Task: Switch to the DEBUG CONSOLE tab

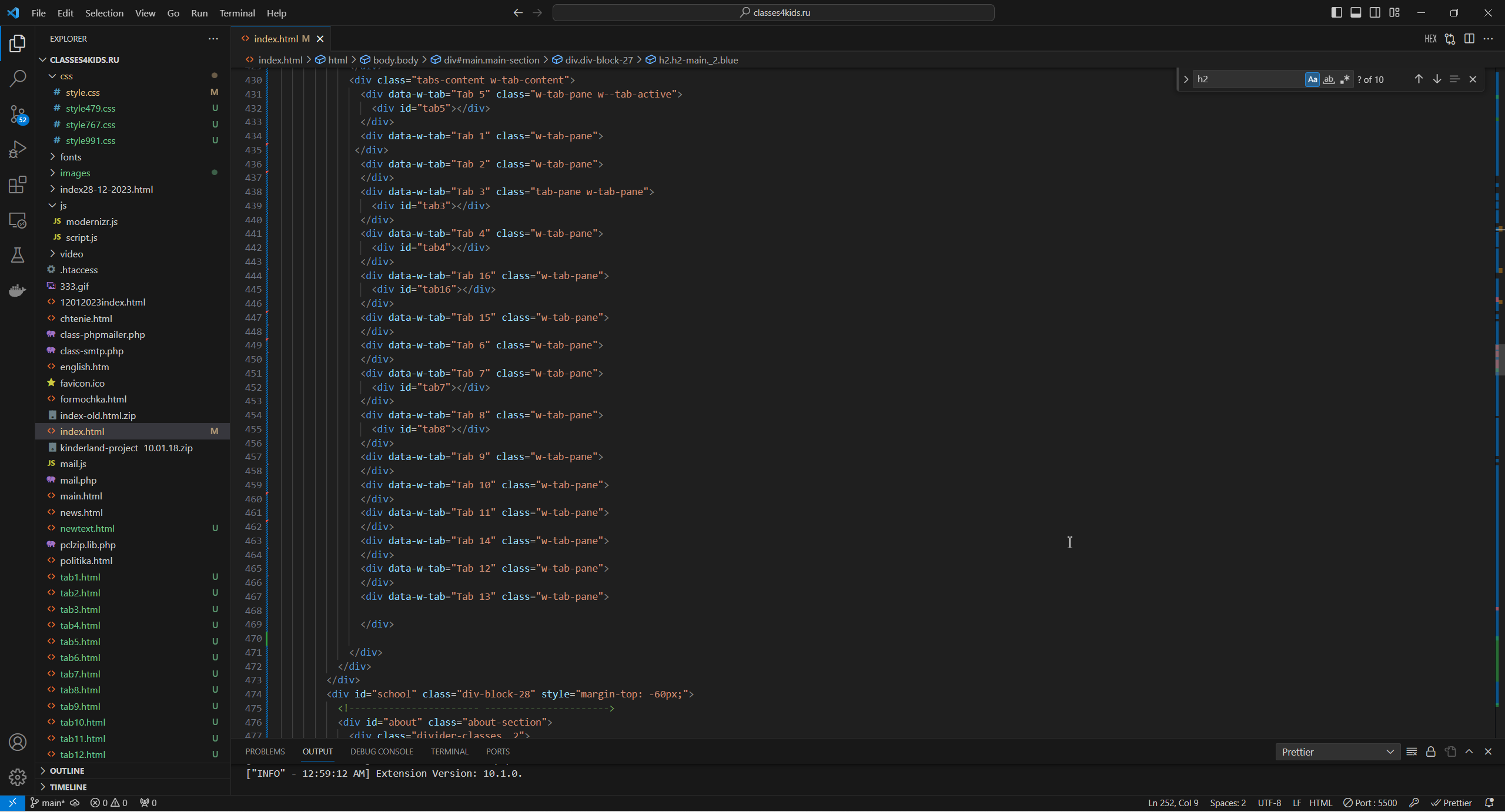Action: [382, 751]
